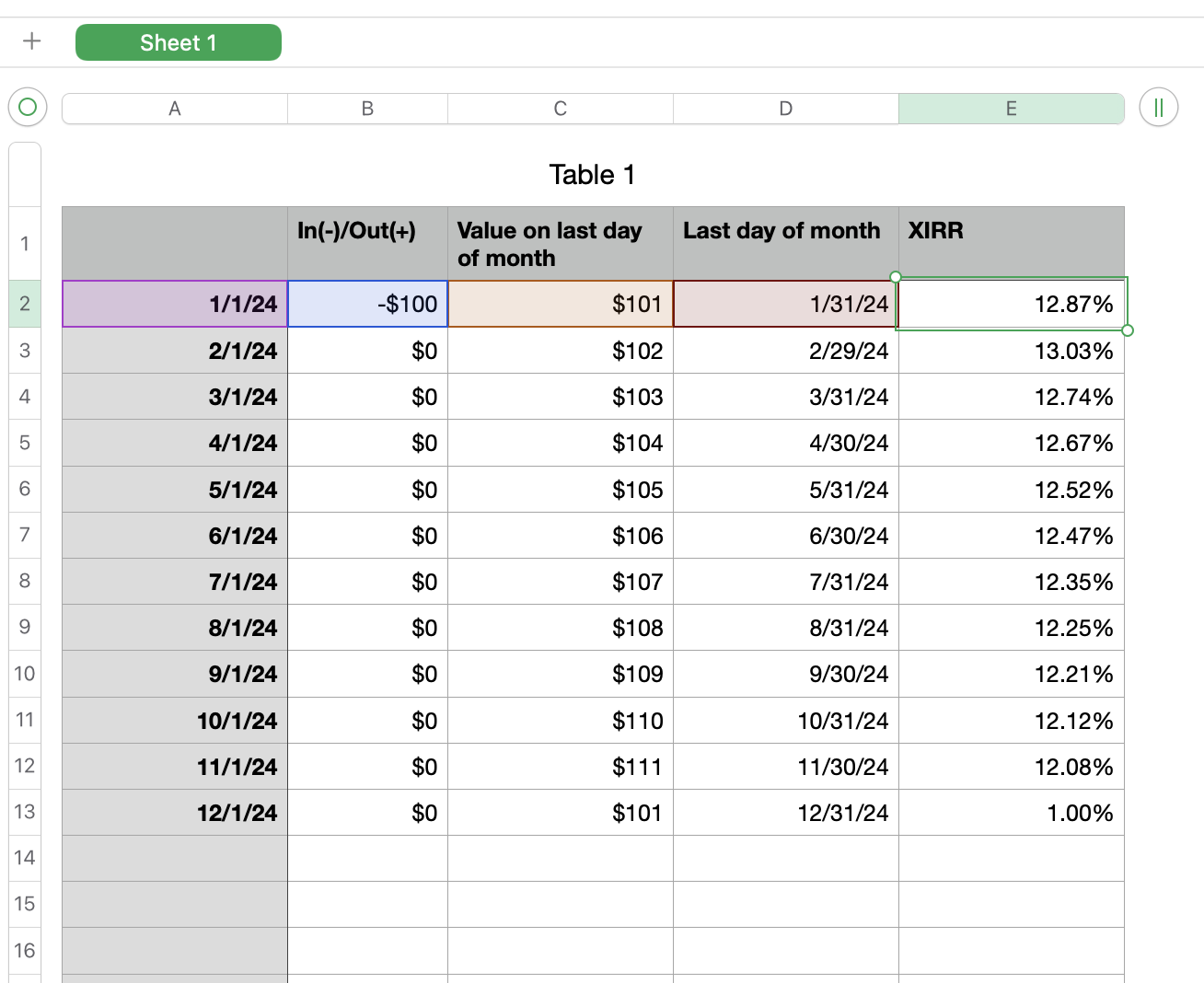Select column C header
The height and width of the screenshot is (983, 1204).
tap(560, 109)
